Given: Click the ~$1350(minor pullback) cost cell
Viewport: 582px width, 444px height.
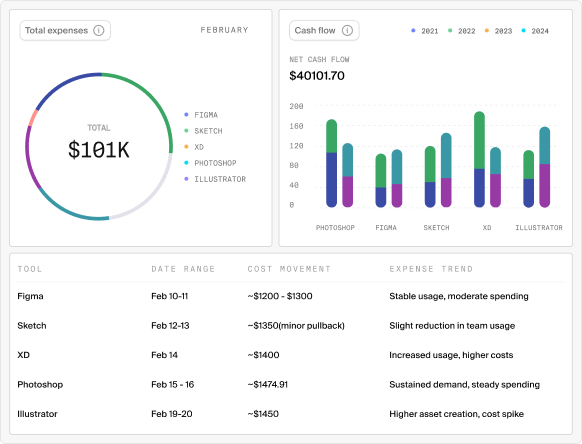Looking at the screenshot, I should [x=296, y=326].
